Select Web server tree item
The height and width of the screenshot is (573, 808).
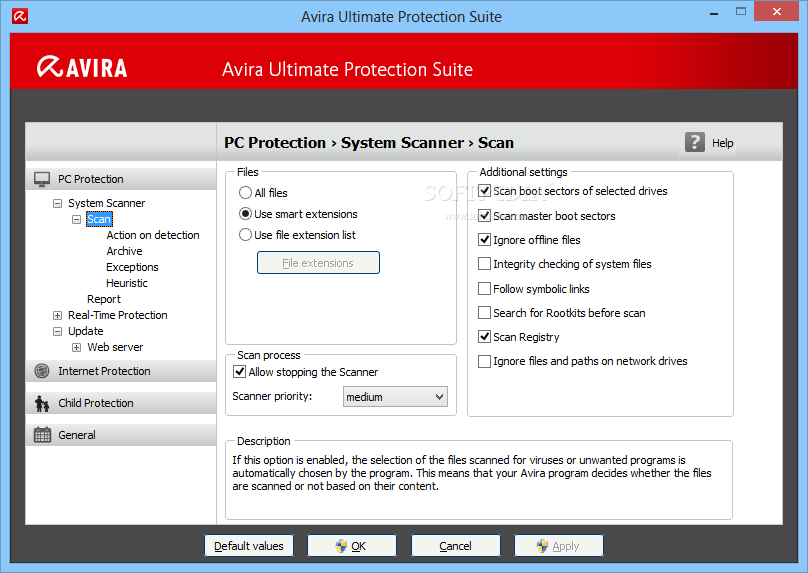point(115,347)
